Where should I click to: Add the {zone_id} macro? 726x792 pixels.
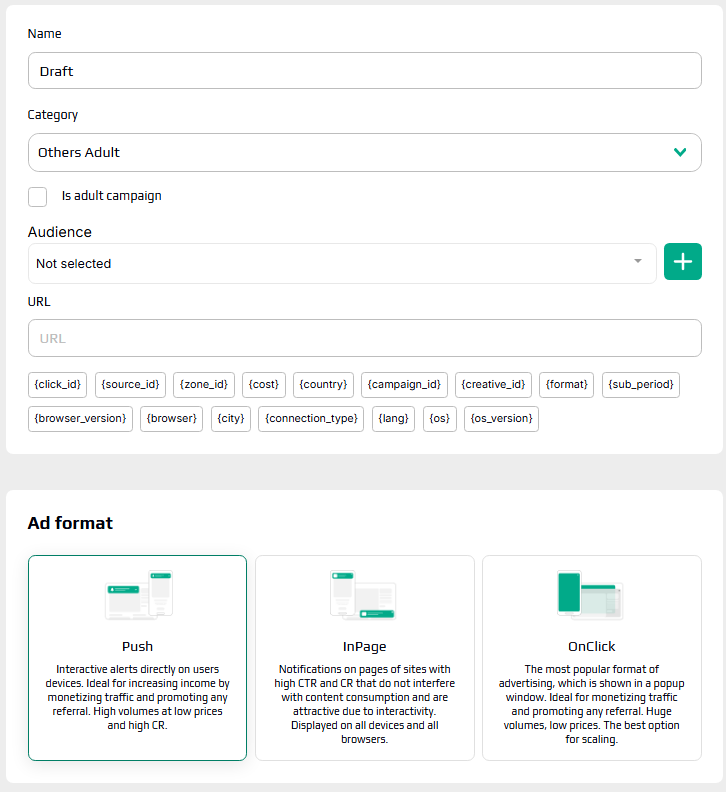[204, 385]
